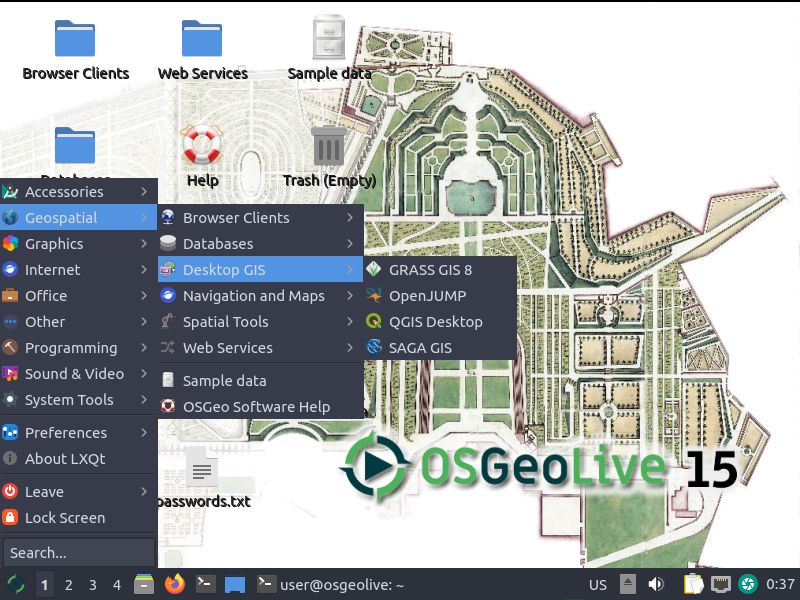
Task: Open Firefox from the taskbar
Action: click(x=176, y=584)
